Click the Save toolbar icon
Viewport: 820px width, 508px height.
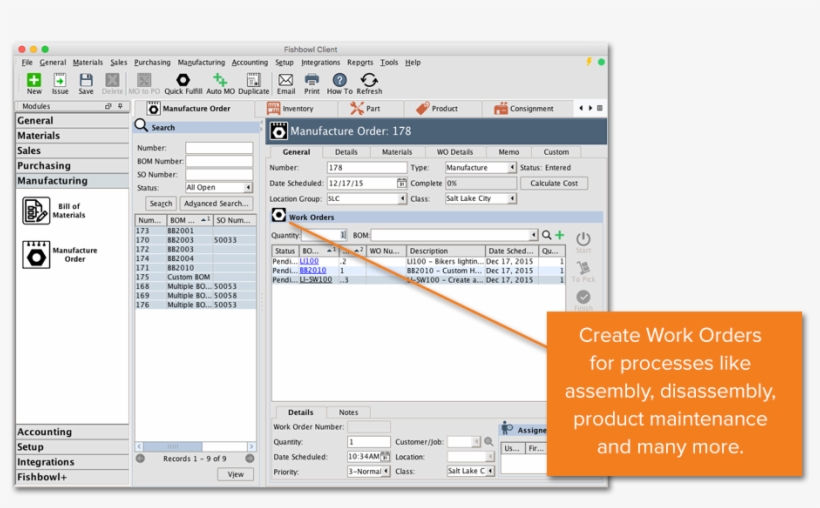coord(86,80)
